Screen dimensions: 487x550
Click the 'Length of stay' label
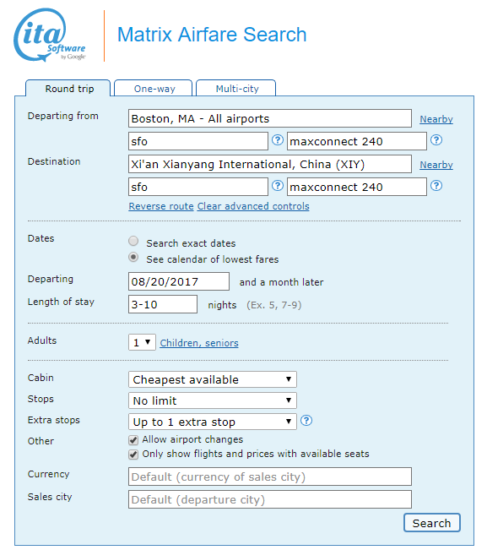[x=61, y=302]
